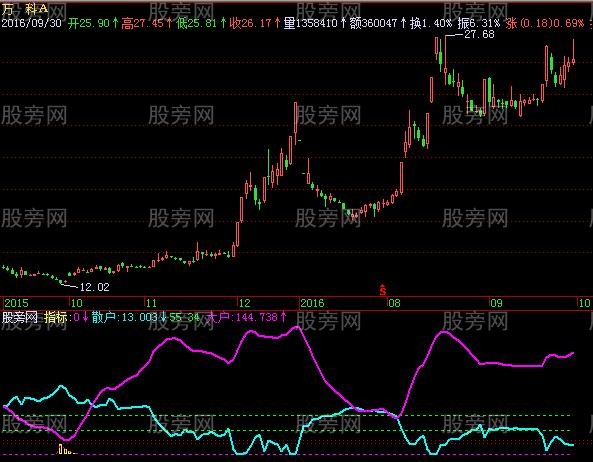Click the turnover amount 额360047
The image size is (593, 462).
(378, 23)
